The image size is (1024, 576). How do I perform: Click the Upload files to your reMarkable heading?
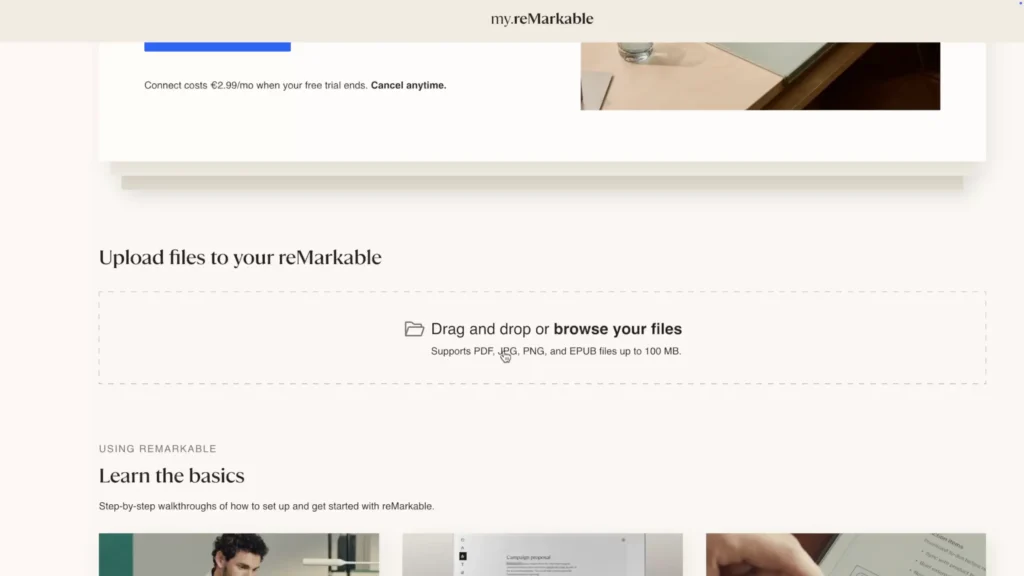click(x=240, y=257)
